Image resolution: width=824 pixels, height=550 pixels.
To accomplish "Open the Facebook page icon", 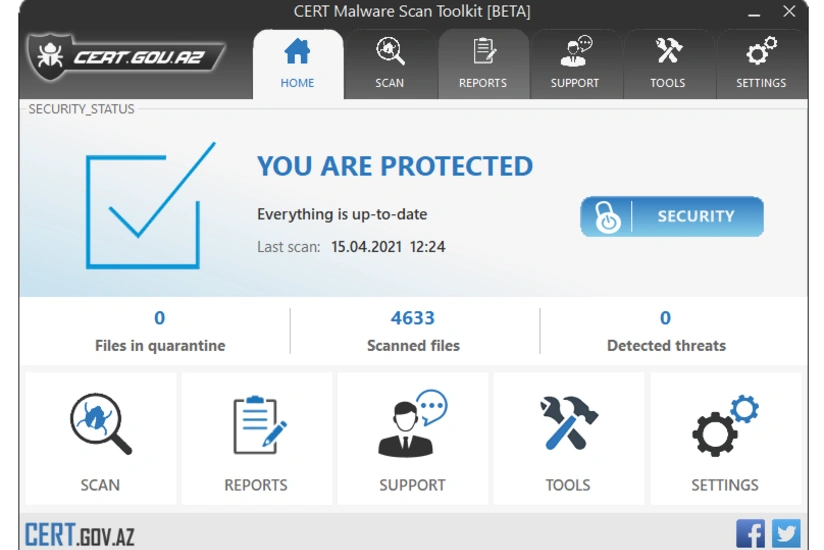I will pyautogui.click(x=750, y=534).
